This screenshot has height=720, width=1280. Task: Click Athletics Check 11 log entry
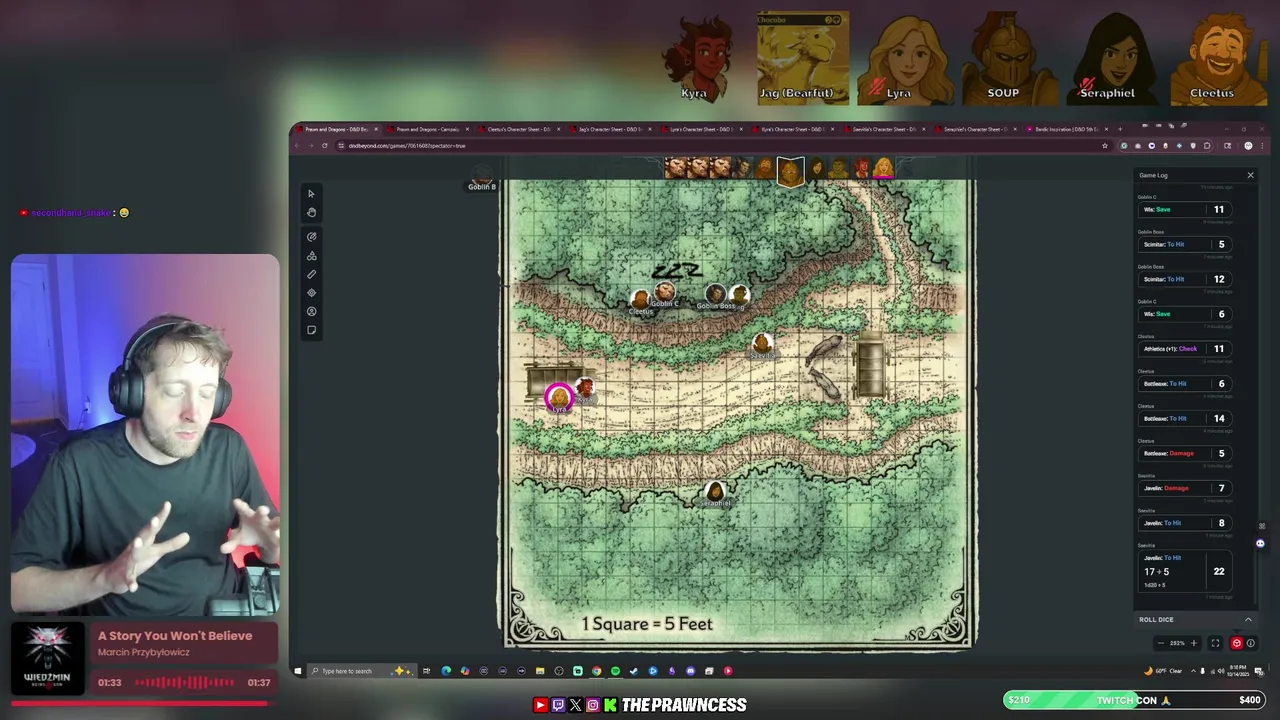coord(1185,349)
